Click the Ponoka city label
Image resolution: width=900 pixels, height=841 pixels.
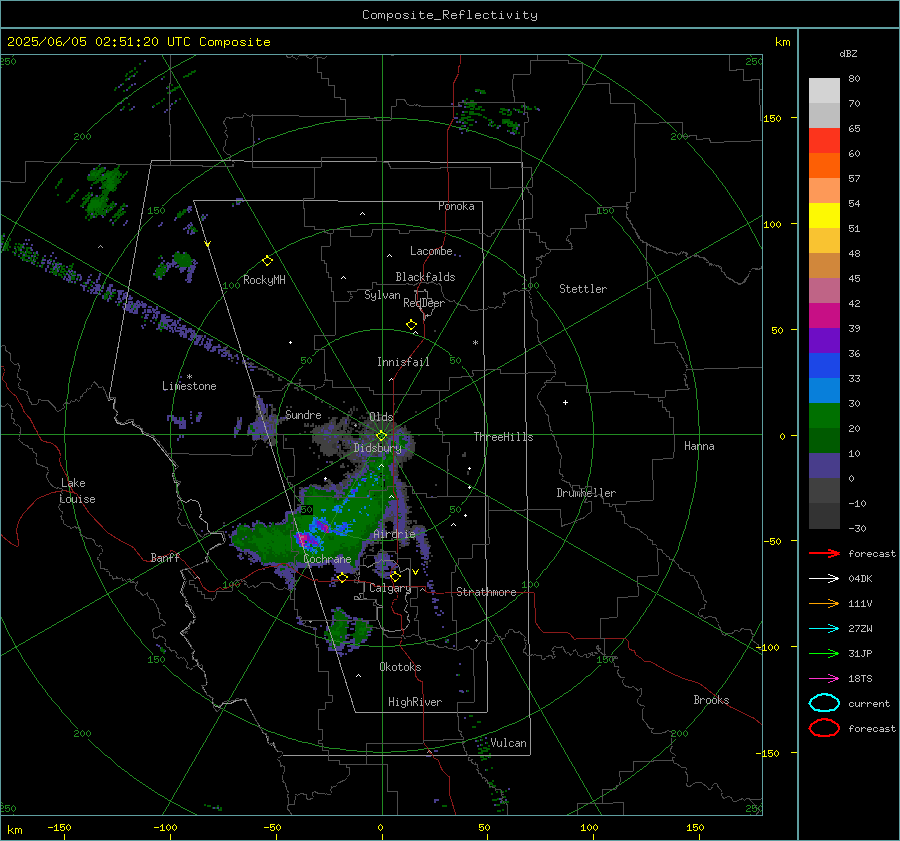[456, 206]
